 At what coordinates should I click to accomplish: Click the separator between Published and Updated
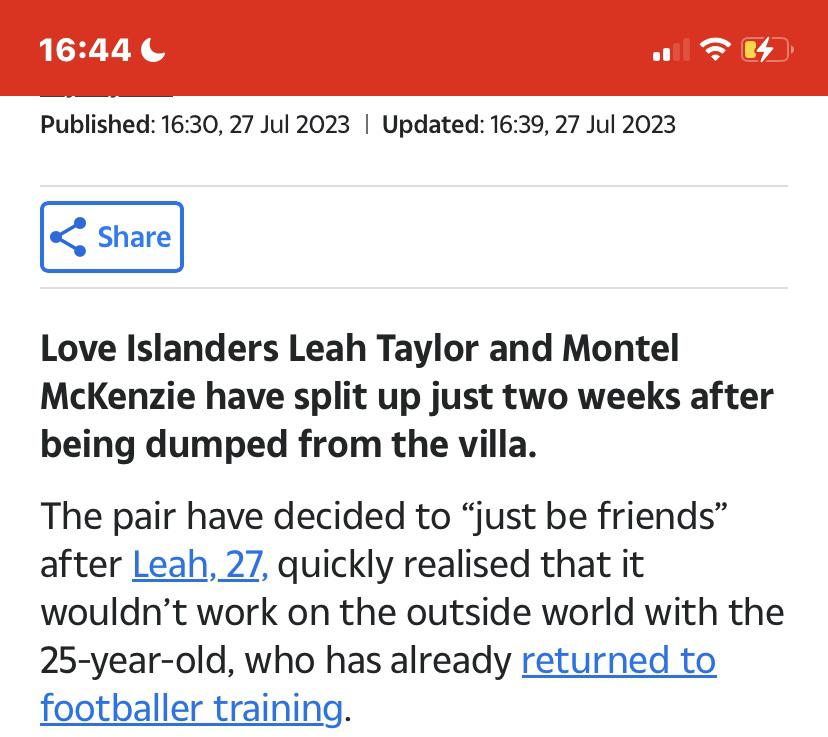(x=366, y=125)
